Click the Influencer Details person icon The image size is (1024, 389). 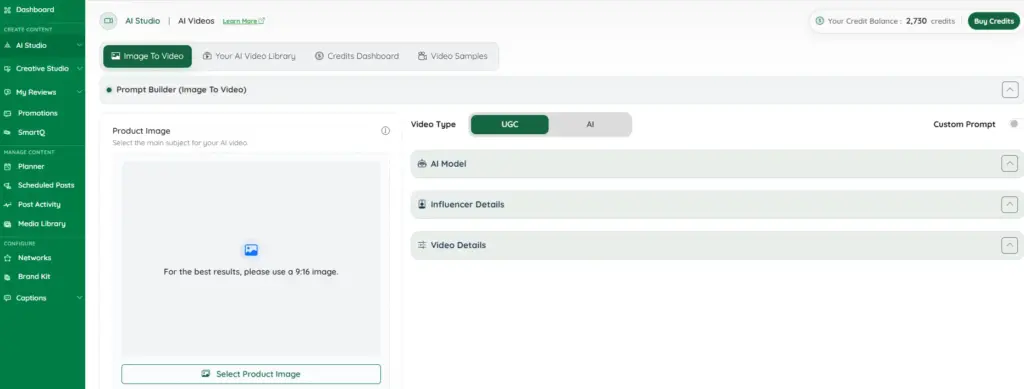(422, 204)
